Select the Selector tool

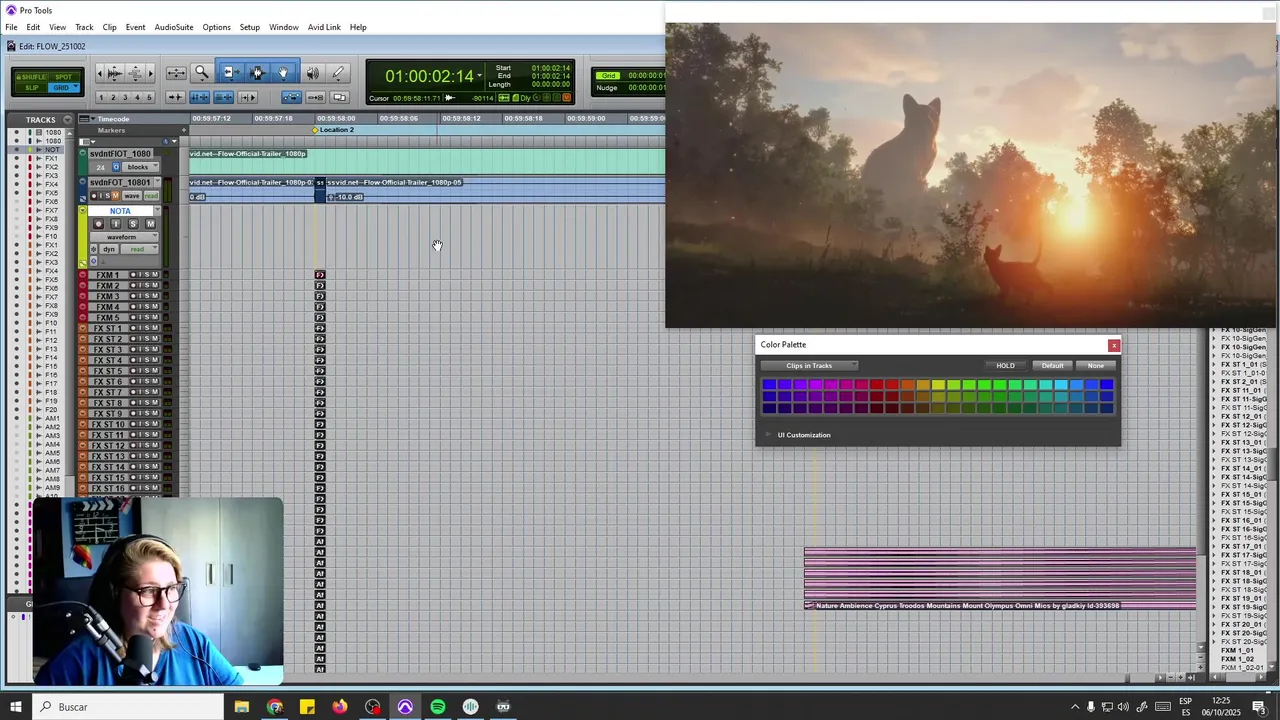[258, 73]
